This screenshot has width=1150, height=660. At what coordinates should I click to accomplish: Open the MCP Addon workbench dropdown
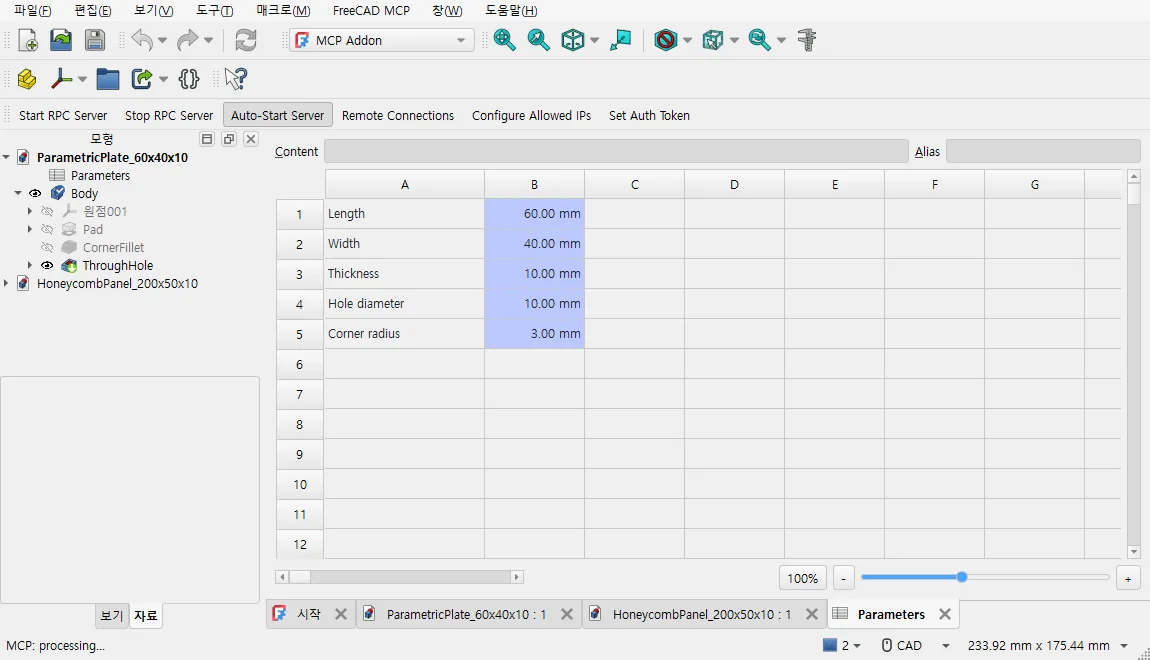[x=381, y=40]
